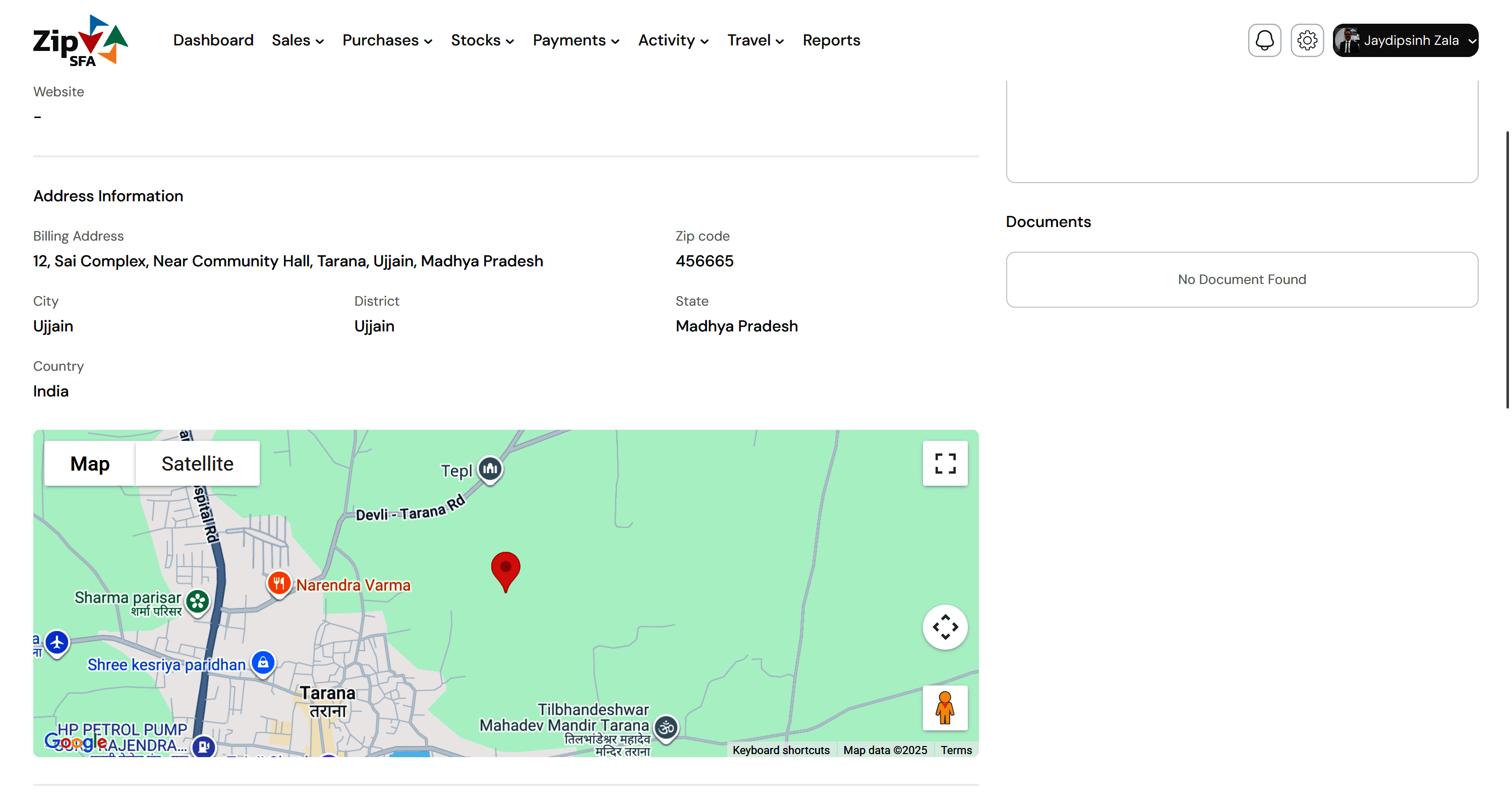Expand the Stocks menu

click(x=483, y=40)
